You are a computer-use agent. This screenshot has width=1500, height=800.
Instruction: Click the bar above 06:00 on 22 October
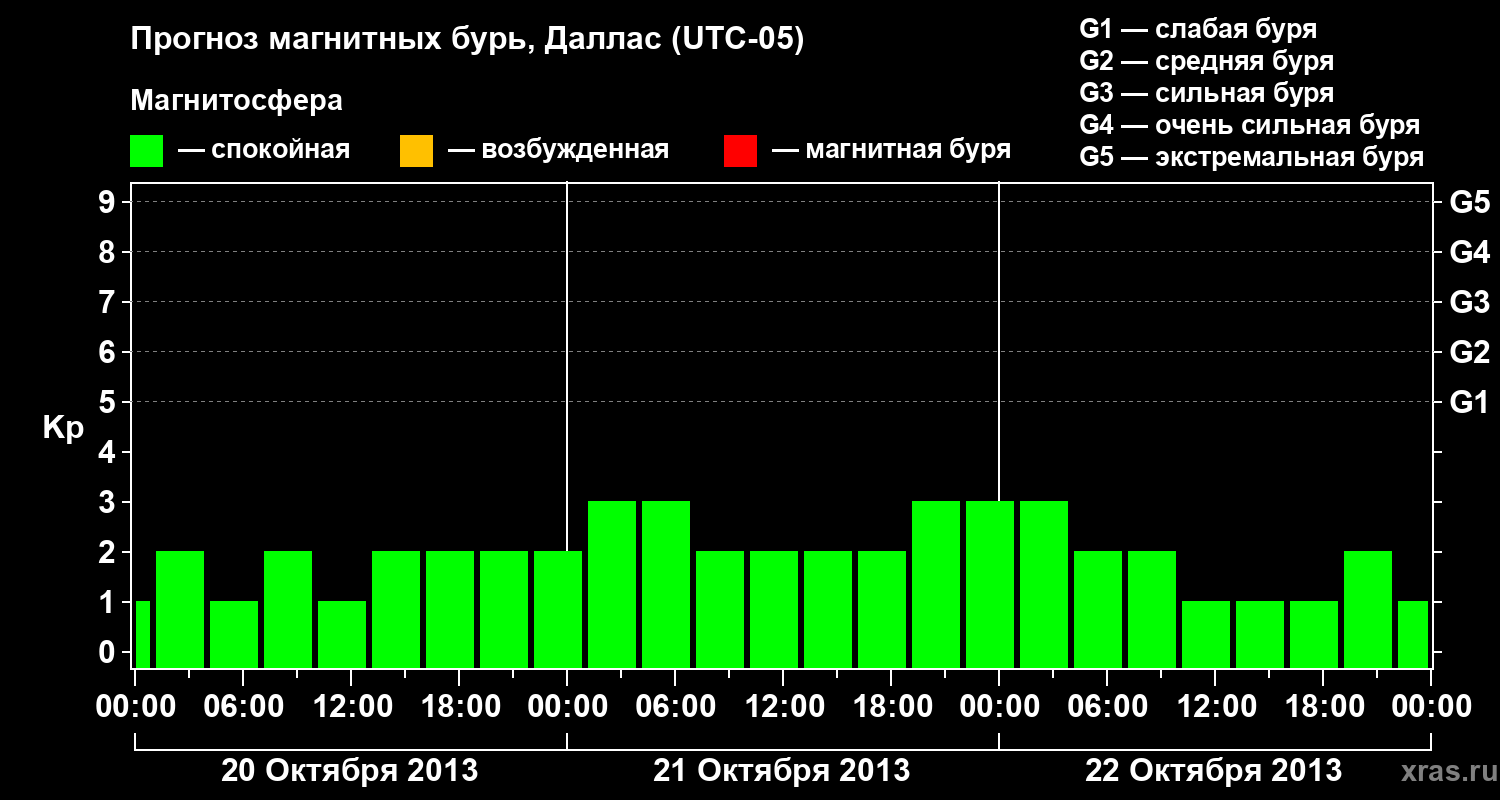pyautogui.click(x=1098, y=609)
